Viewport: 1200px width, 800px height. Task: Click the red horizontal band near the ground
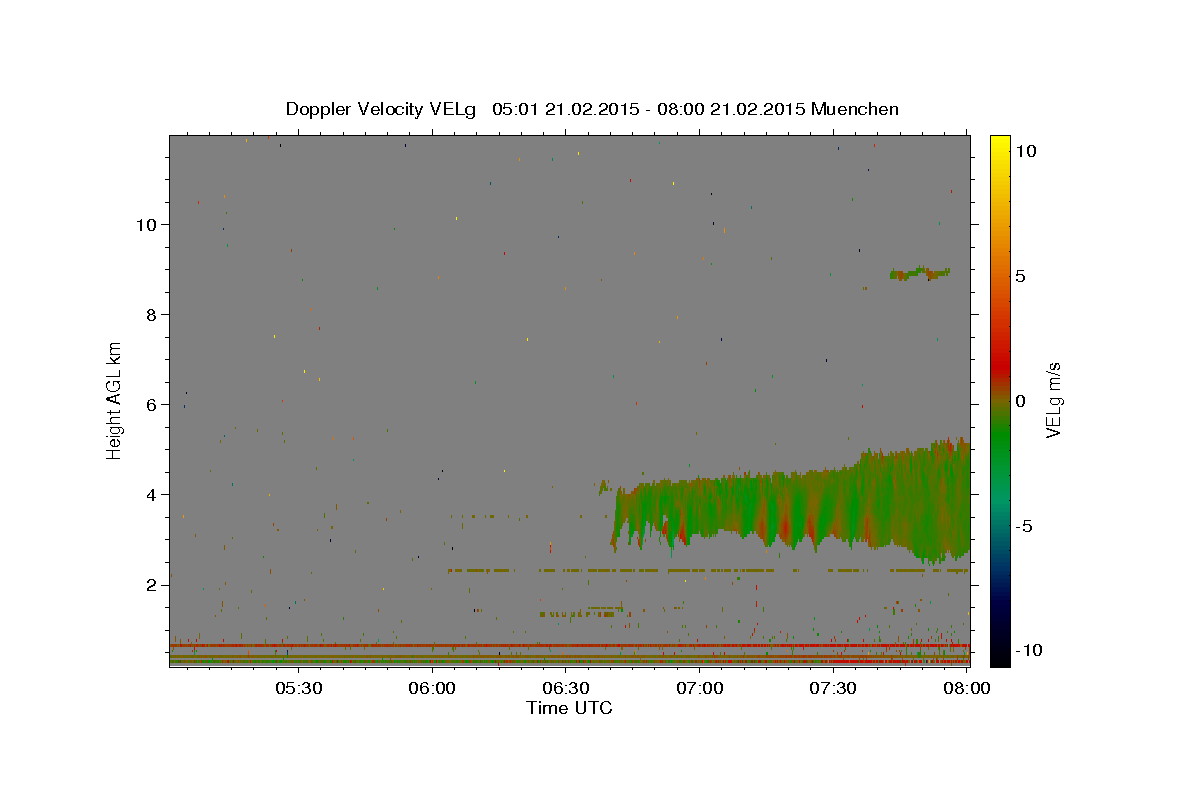(x=569, y=645)
